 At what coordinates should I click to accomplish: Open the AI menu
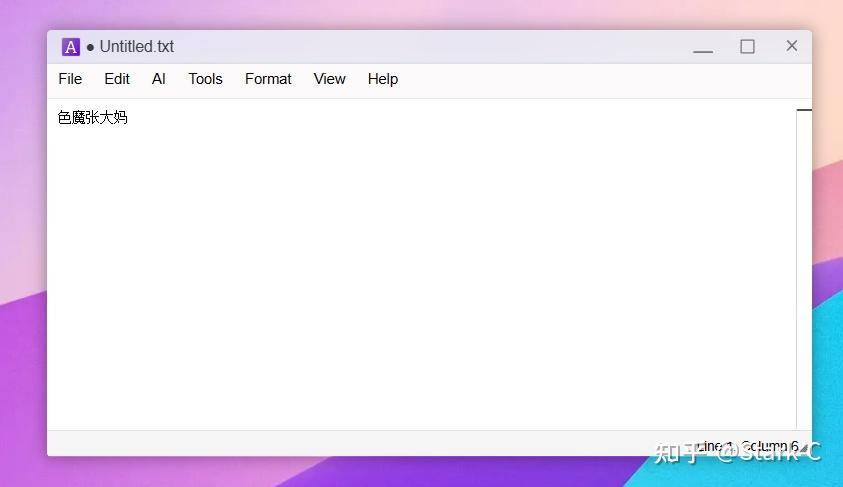tap(159, 79)
